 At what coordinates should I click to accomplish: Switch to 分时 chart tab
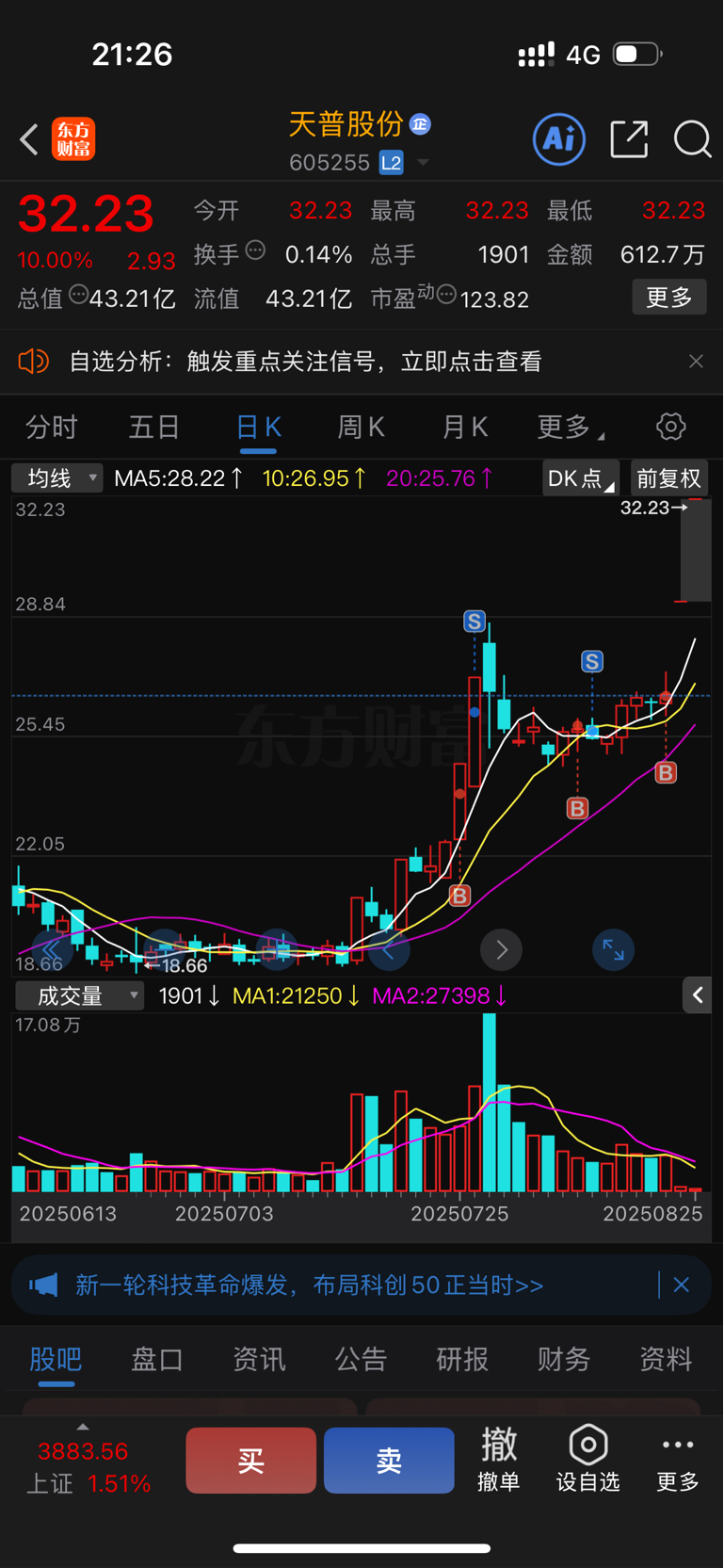[52, 428]
